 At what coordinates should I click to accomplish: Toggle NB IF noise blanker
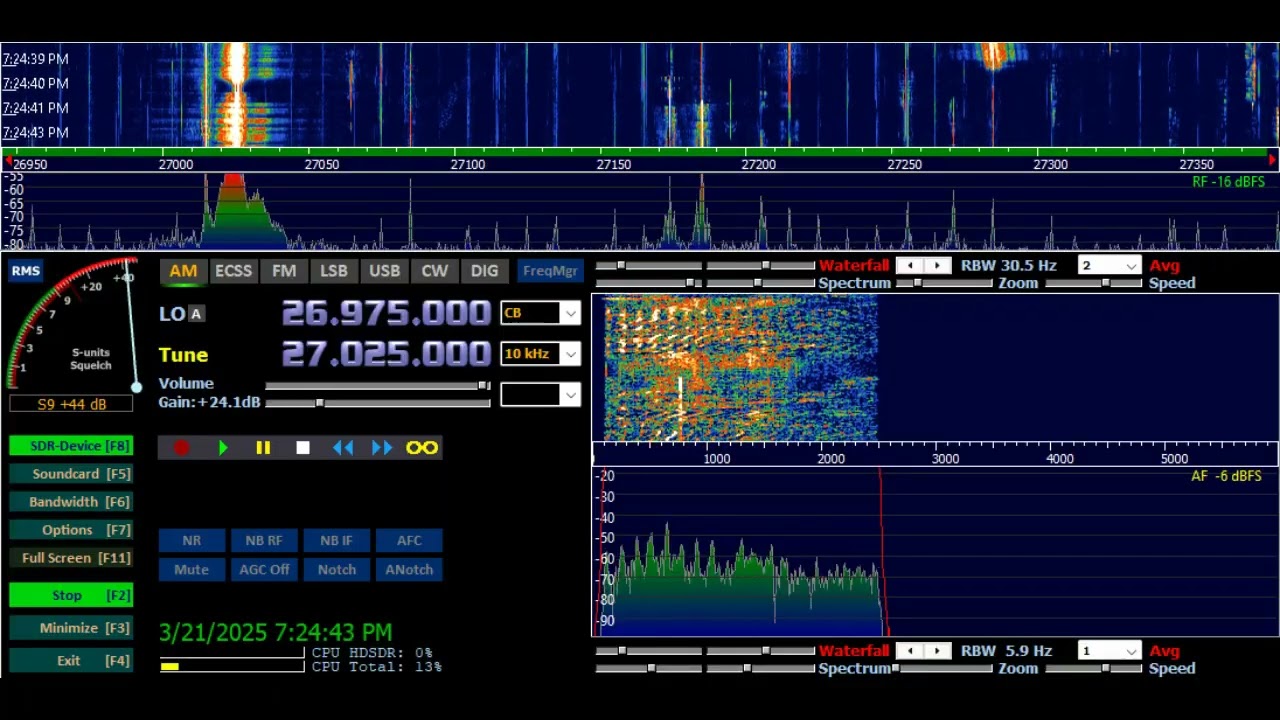click(336, 541)
